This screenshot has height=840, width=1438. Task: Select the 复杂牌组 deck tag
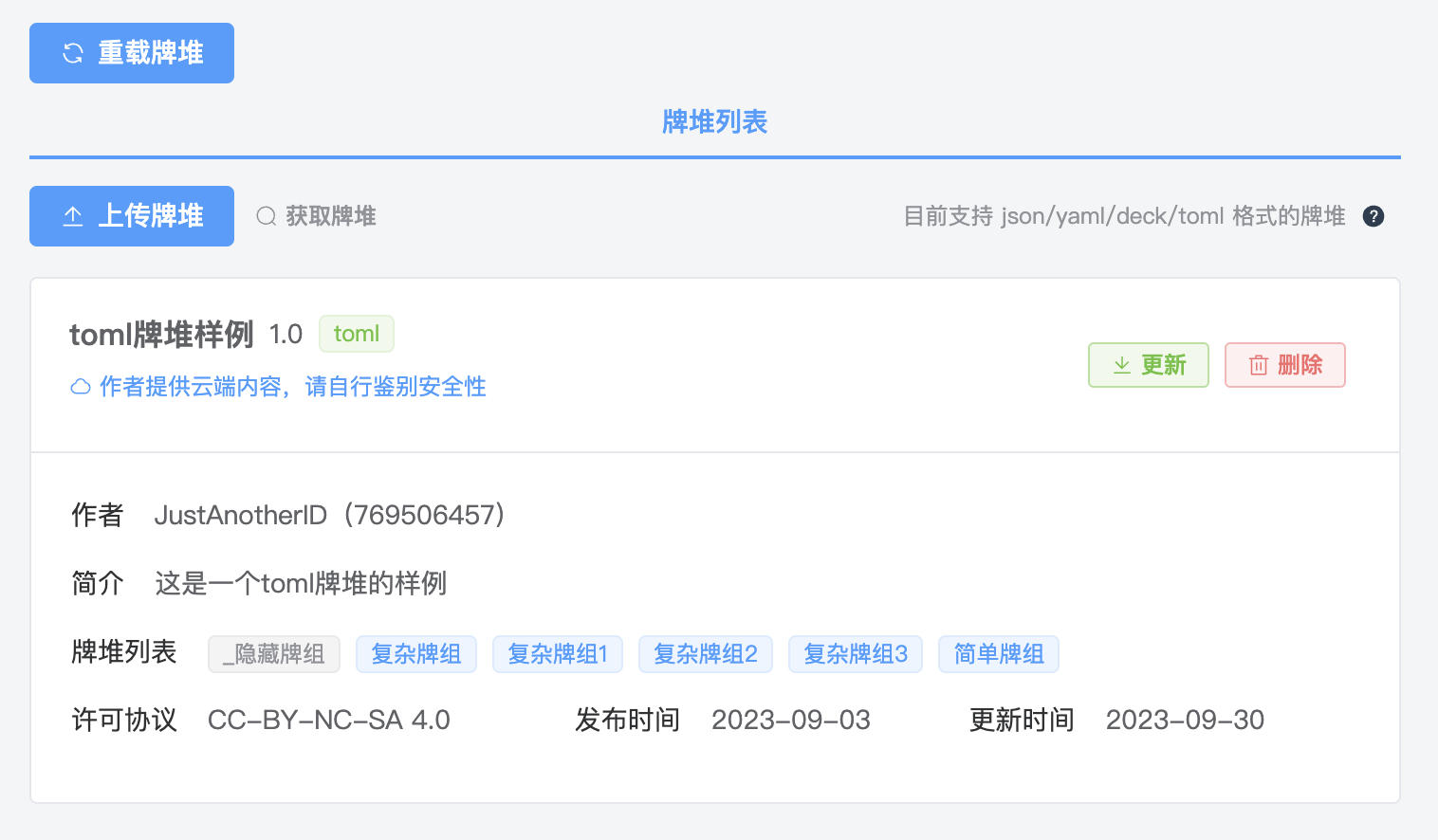(x=415, y=653)
